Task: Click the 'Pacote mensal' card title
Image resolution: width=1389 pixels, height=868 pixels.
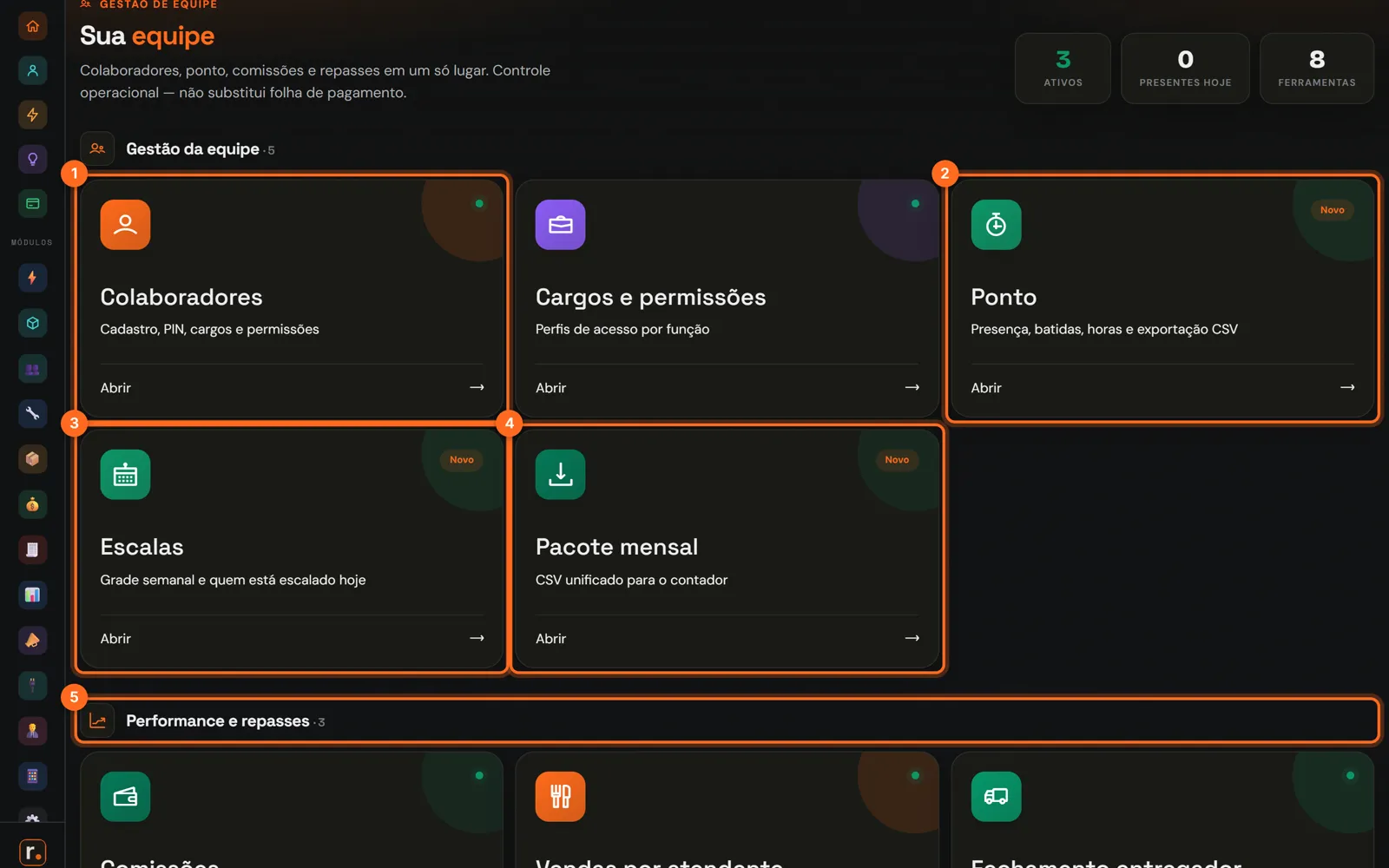Action: pos(616,547)
